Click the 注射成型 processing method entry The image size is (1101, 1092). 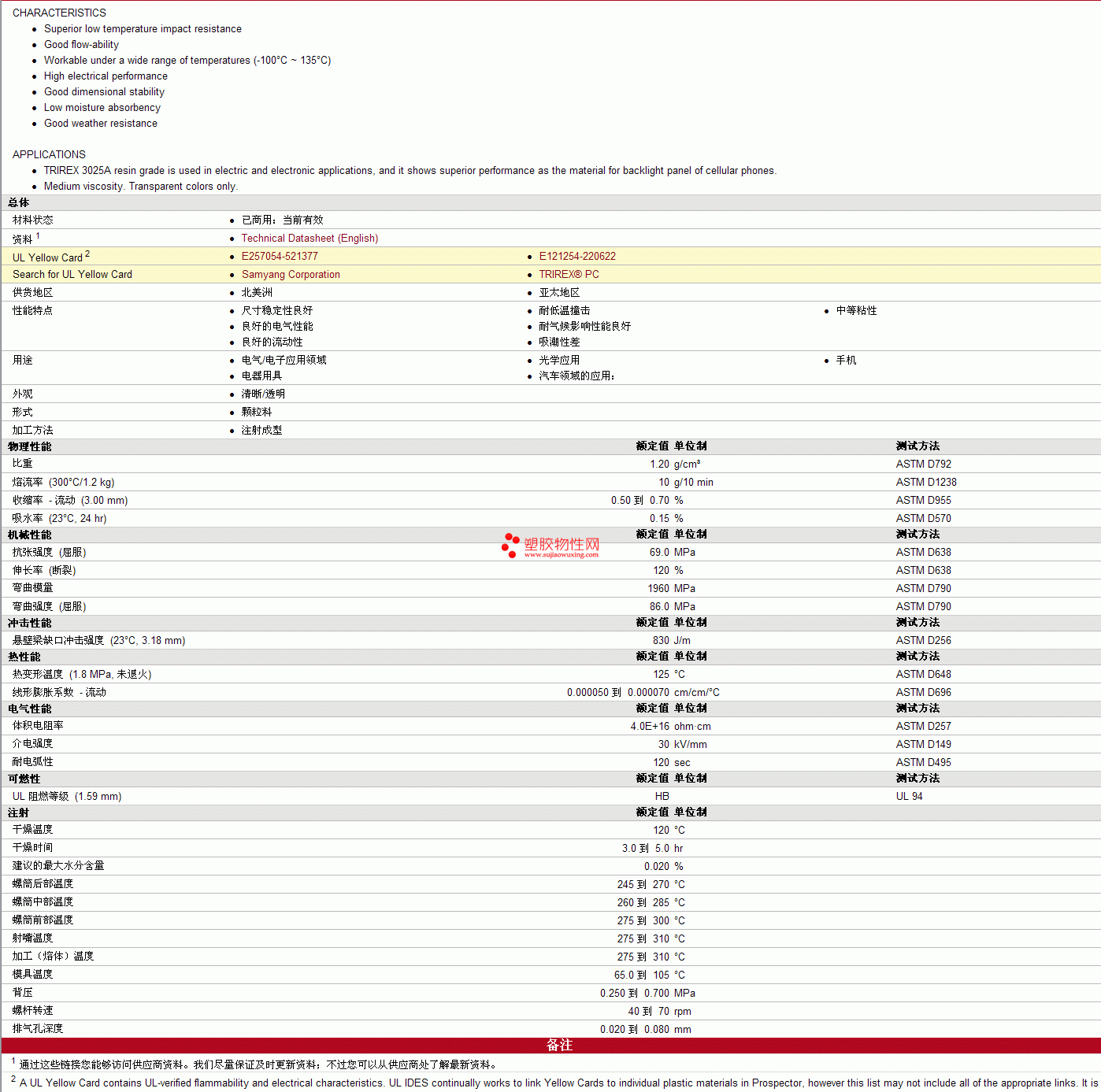point(261,431)
